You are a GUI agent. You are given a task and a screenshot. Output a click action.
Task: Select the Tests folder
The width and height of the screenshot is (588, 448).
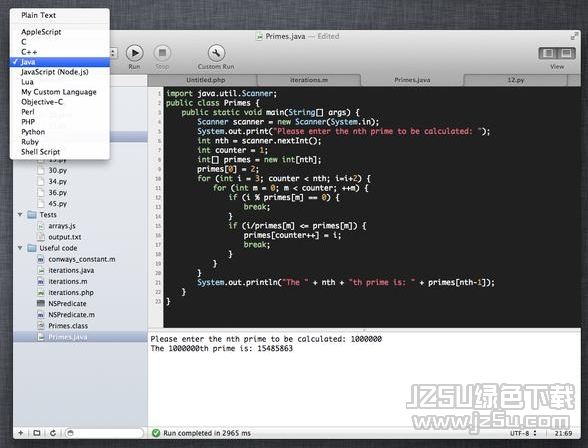click(x=48, y=215)
